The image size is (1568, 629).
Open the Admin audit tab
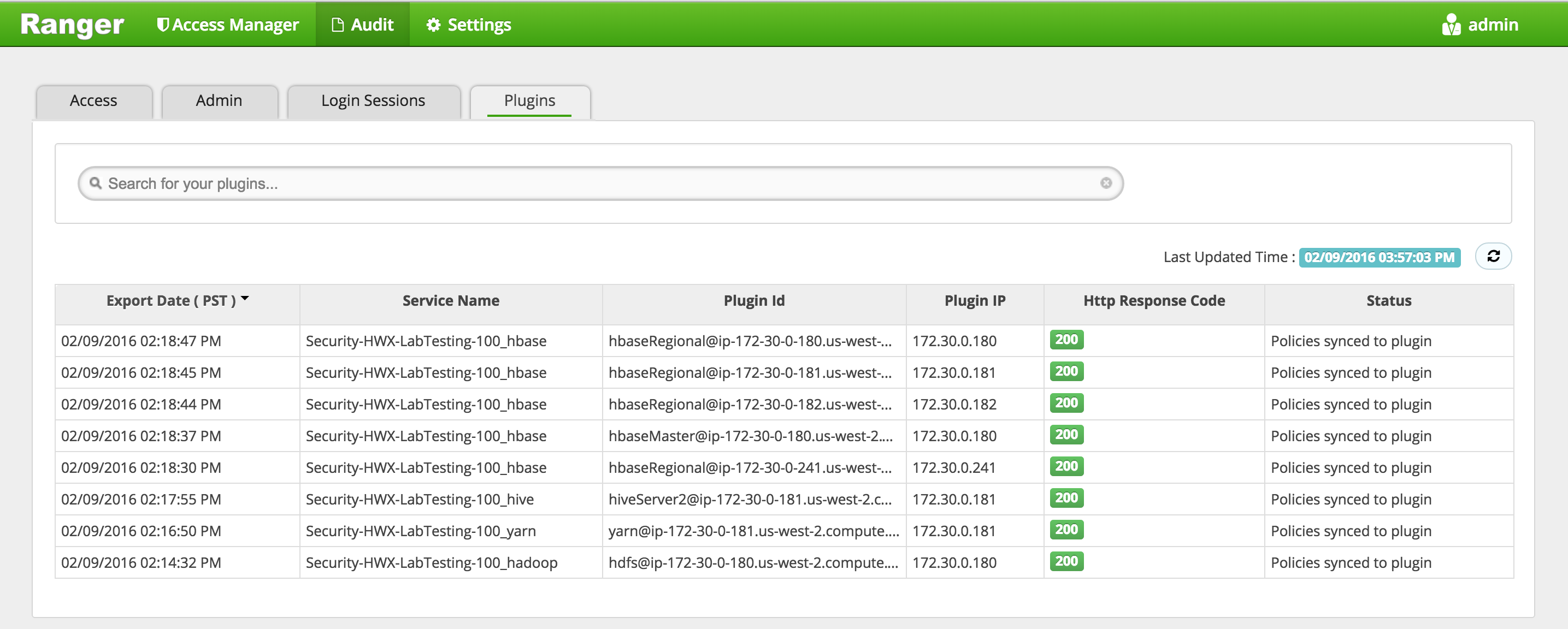click(x=219, y=101)
